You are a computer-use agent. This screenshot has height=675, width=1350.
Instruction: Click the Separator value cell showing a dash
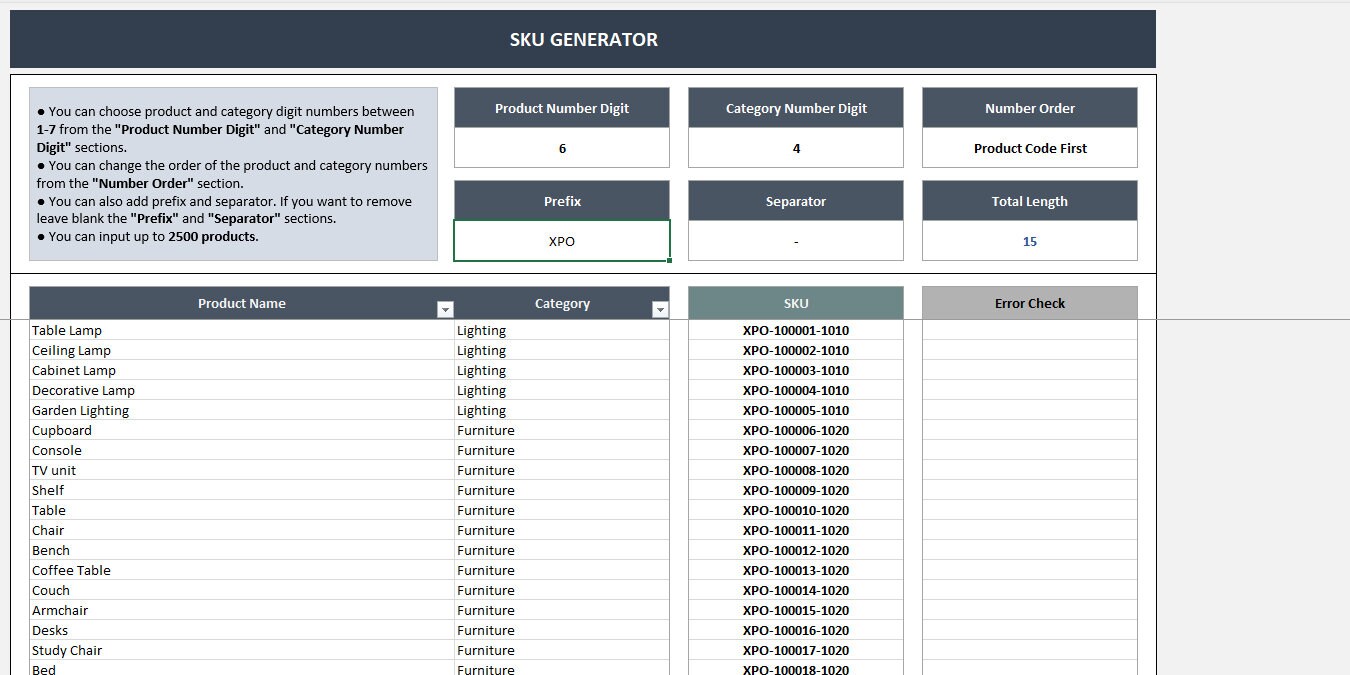pos(795,241)
